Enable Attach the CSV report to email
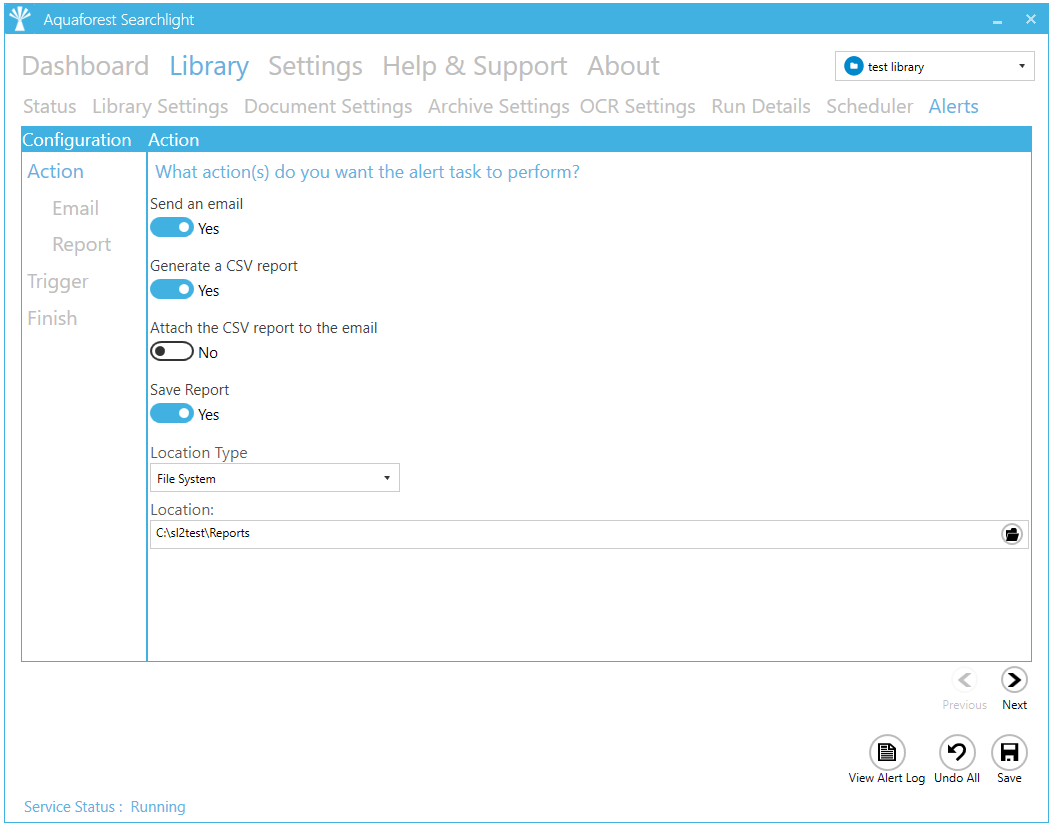 [x=172, y=352]
